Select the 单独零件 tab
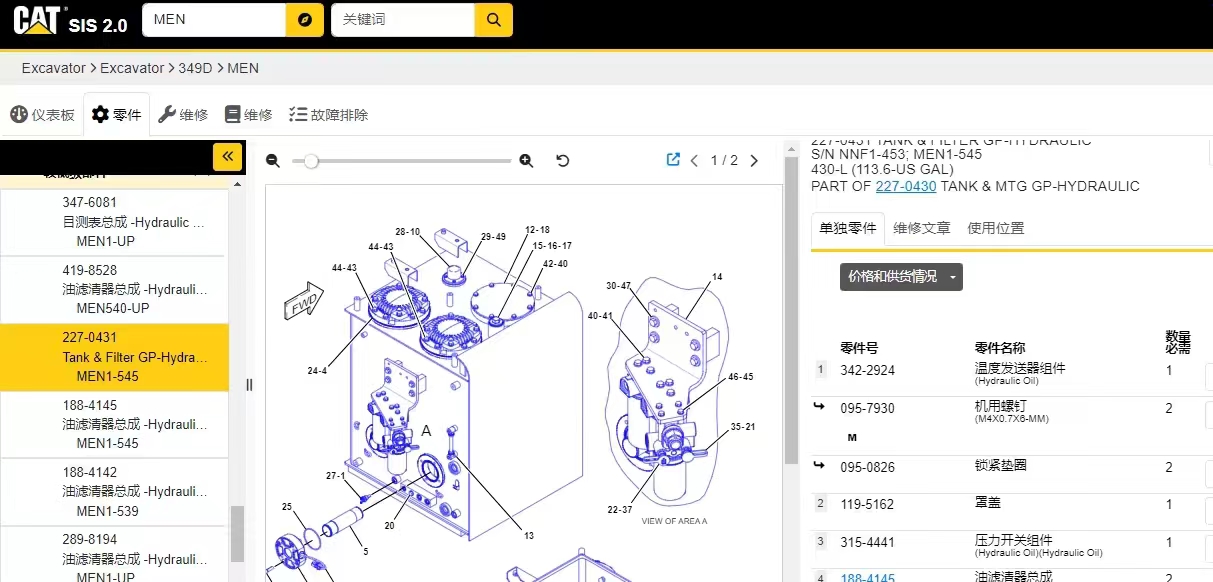The width and height of the screenshot is (1213, 582). point(848,228)
